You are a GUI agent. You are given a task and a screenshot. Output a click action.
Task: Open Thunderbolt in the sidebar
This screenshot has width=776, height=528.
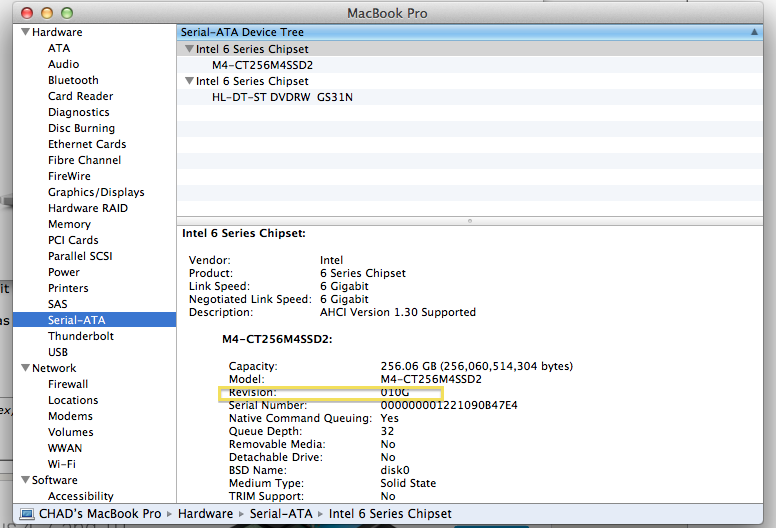pos(81,336)
